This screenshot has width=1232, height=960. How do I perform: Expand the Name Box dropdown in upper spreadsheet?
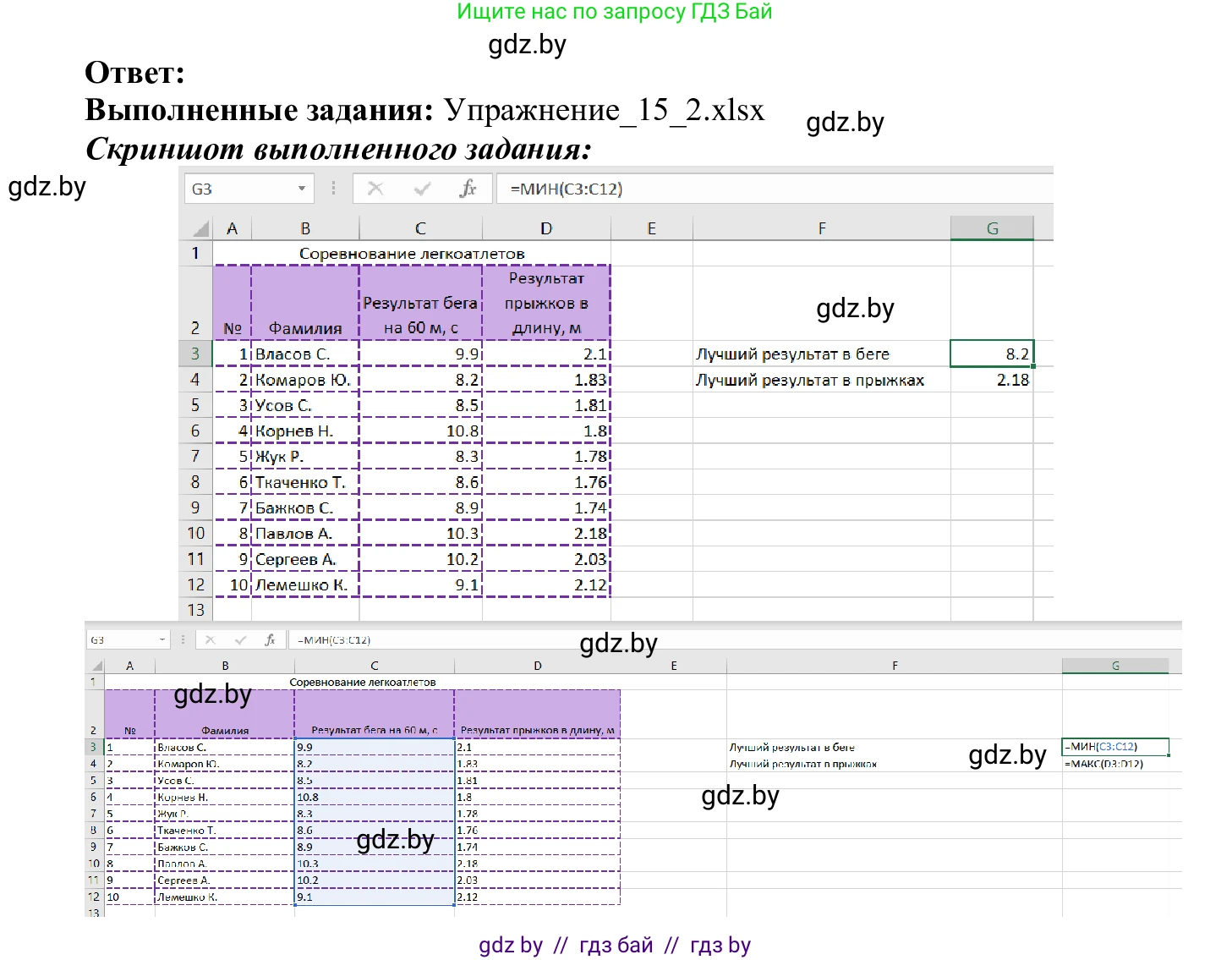pyautogui.click(x=302, y=189)
